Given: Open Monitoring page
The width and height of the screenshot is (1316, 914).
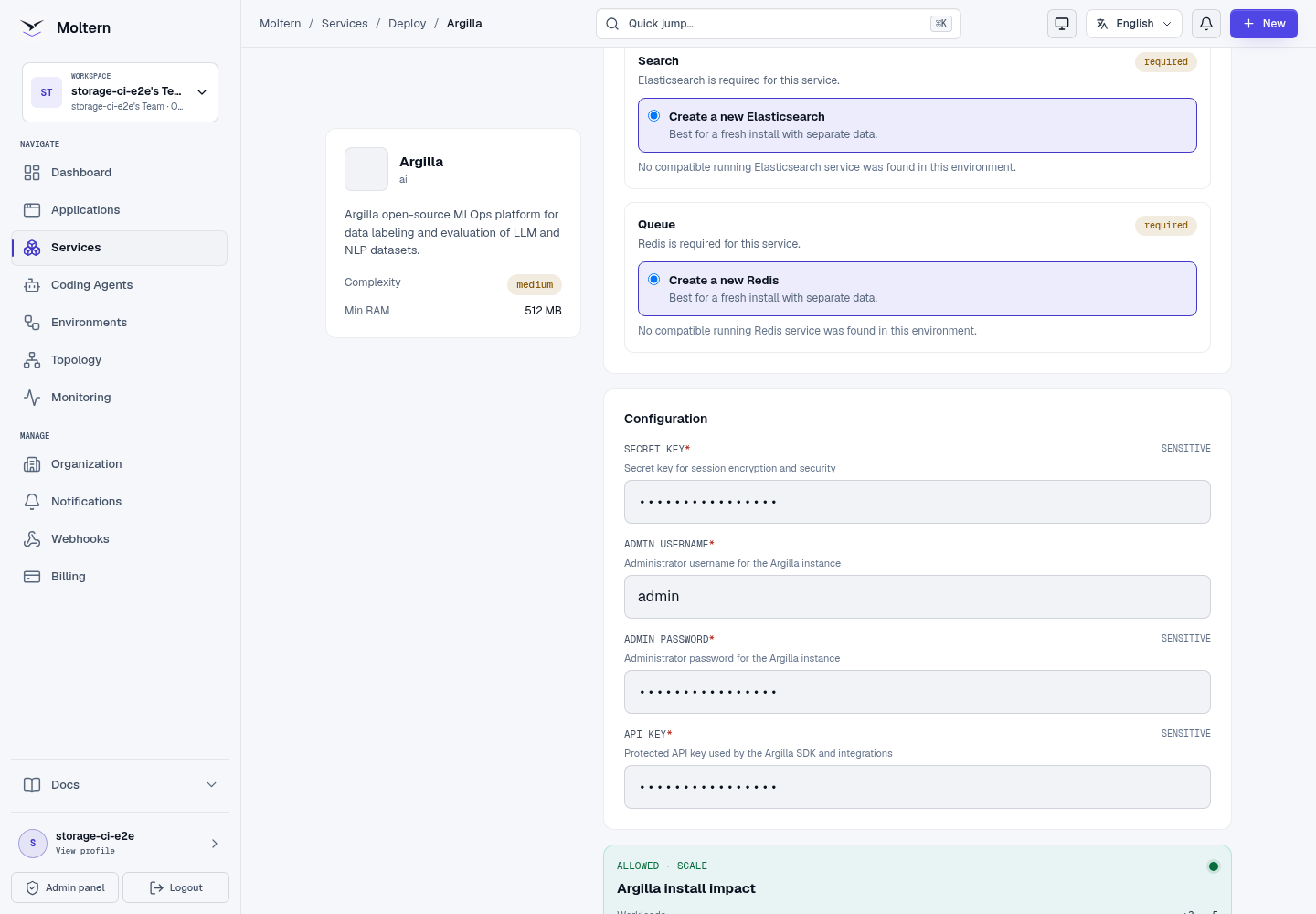Looking at the screenshot, I should (x=119, y=398).
